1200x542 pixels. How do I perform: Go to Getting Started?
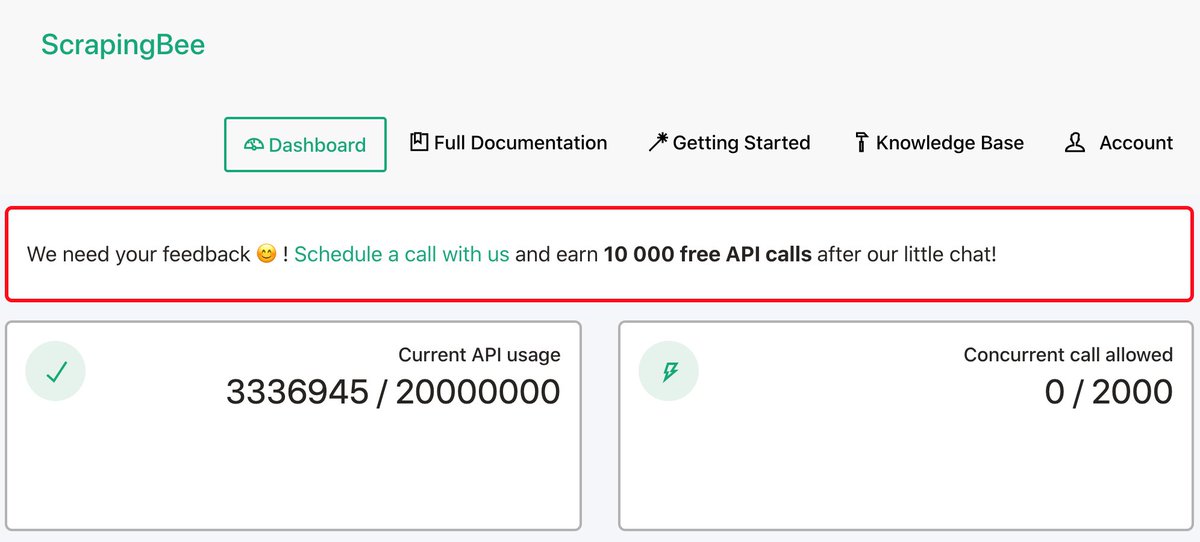pos(729,143)
